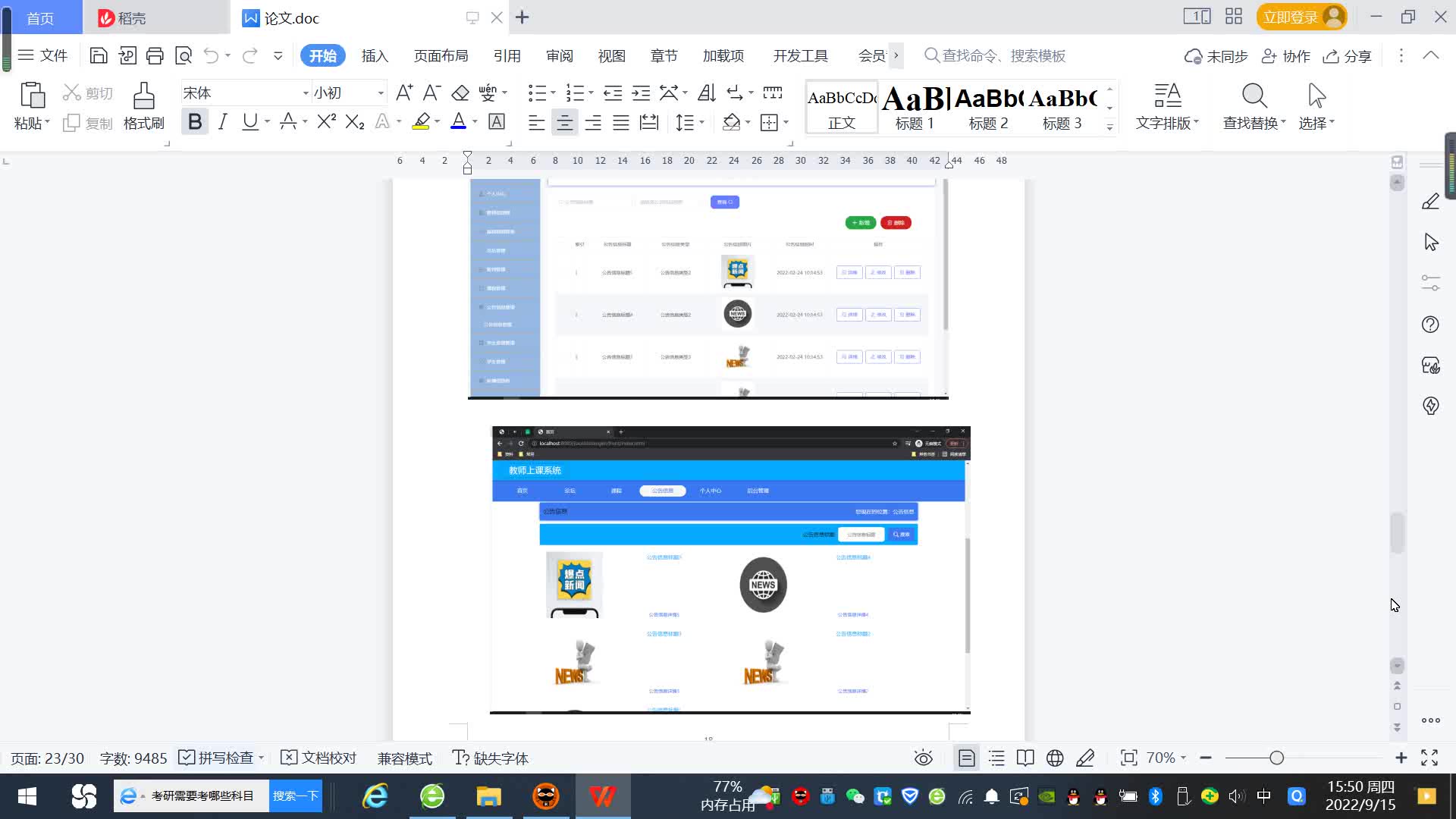Open the font size dropdown (小初)
This screenshot has height=819, width=1456.
[x=381, y=93]
